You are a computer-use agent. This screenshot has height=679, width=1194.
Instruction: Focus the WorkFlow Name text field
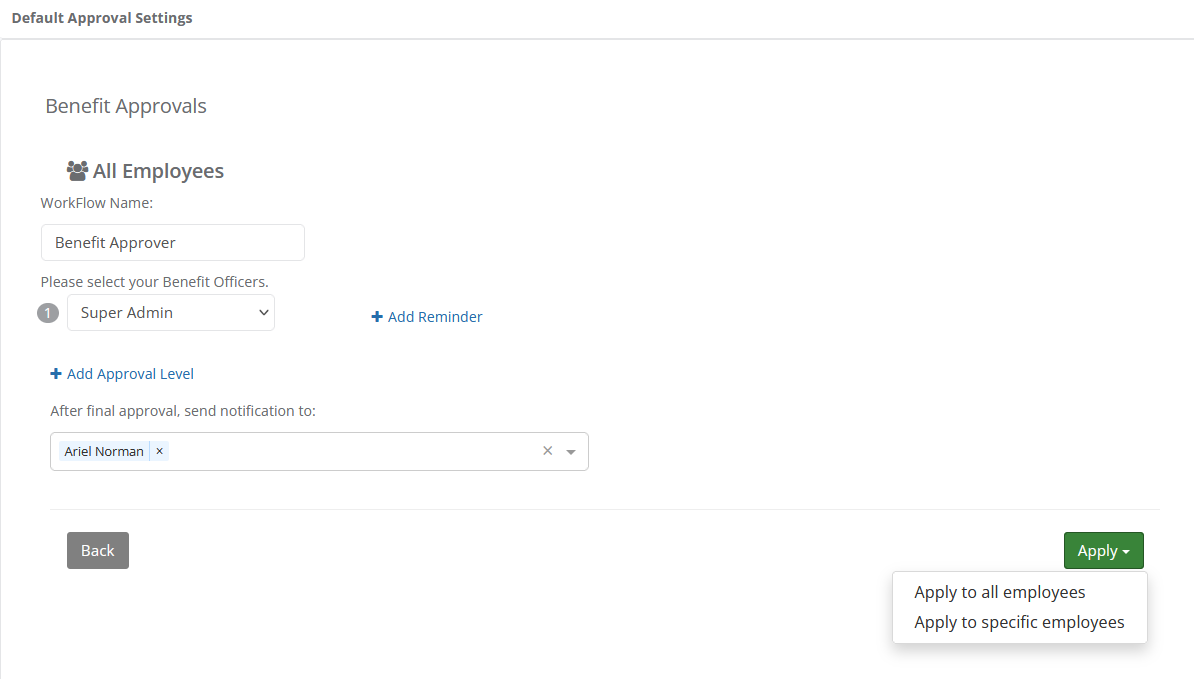click(x=173, y=242)
